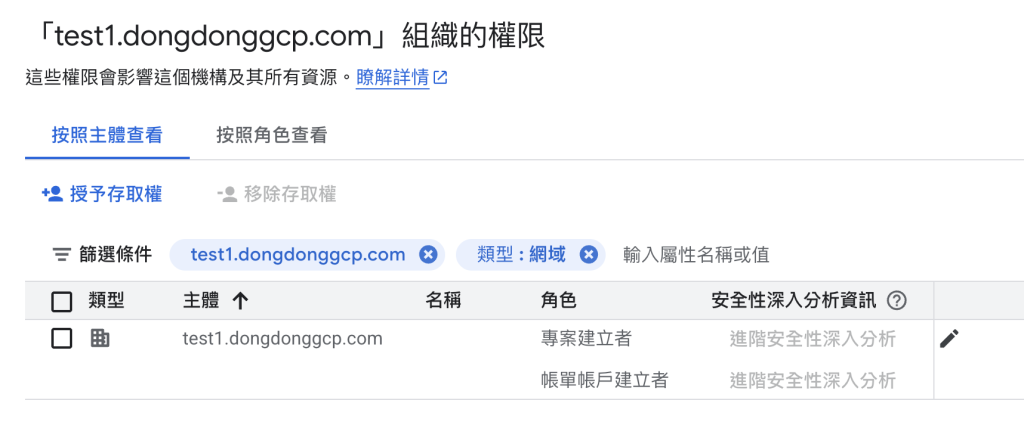The image size is (1024, 422).
Task: Check the test1.dongdonggcp.com row checkbox
Action: pos(62,339)
